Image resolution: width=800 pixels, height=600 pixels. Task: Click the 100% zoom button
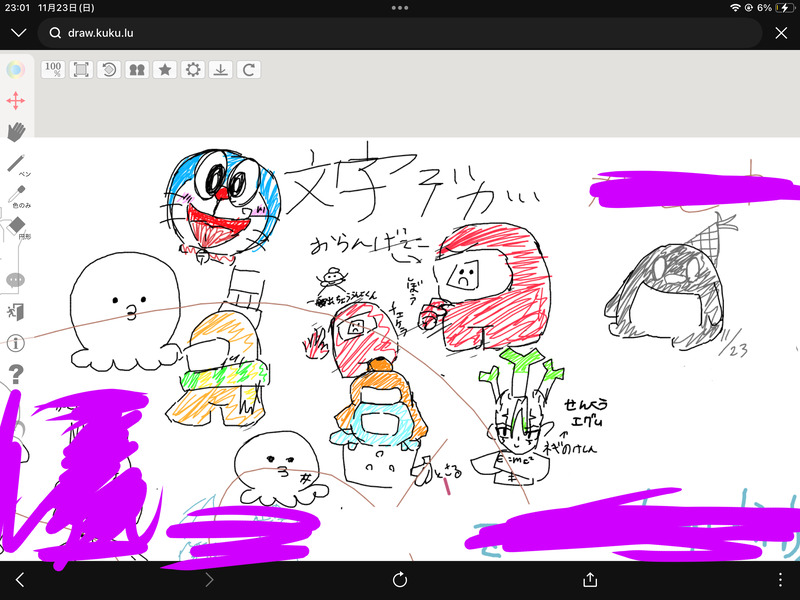53,69
